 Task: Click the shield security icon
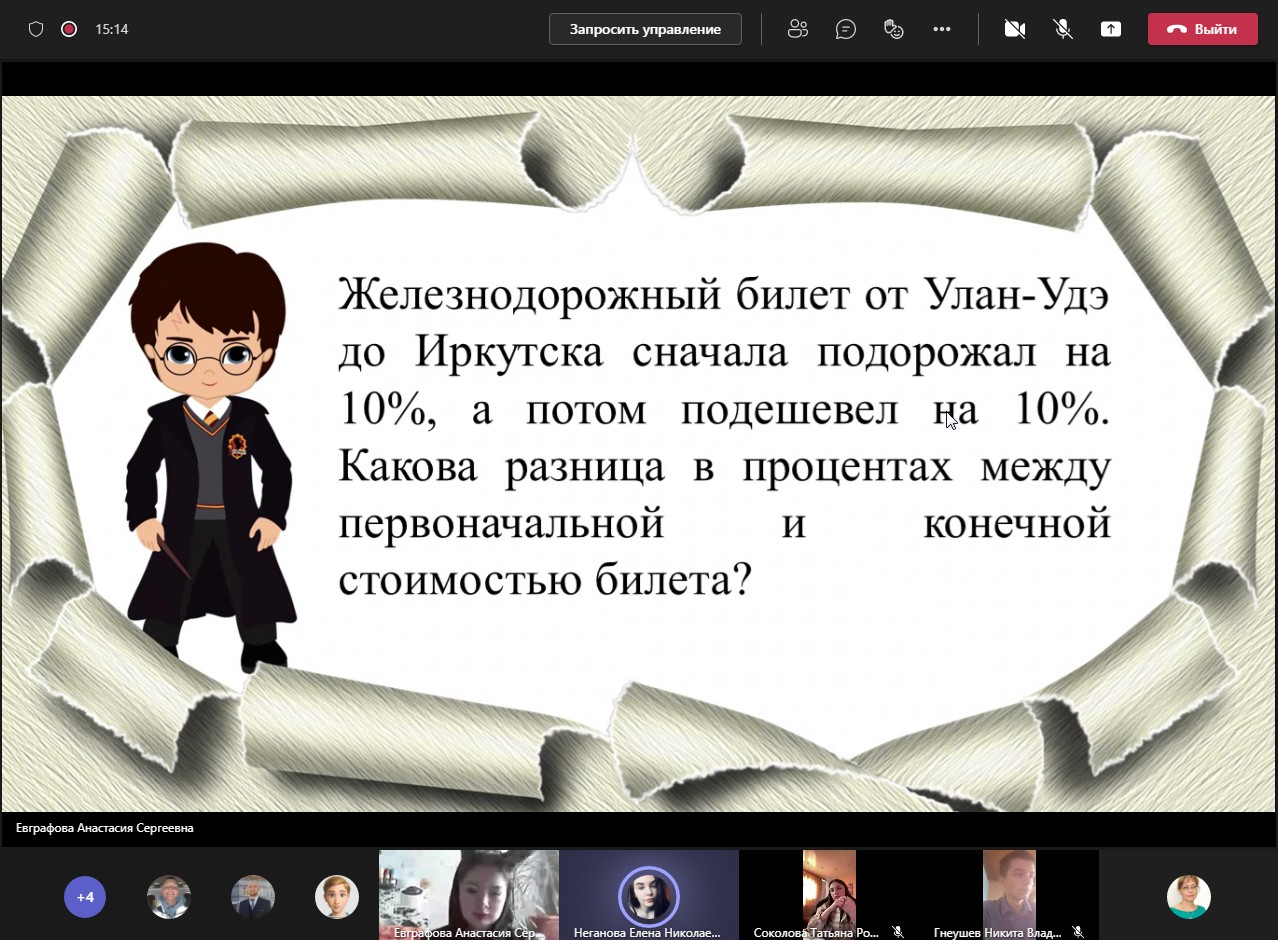coord(36,29)
